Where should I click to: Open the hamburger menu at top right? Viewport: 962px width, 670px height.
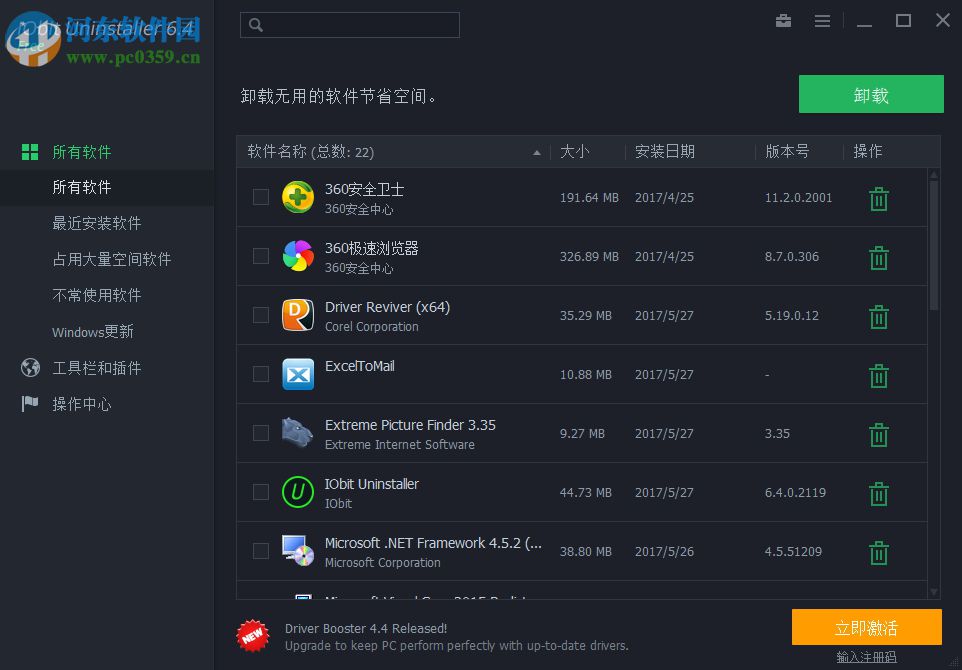click(x=823, y=20)
